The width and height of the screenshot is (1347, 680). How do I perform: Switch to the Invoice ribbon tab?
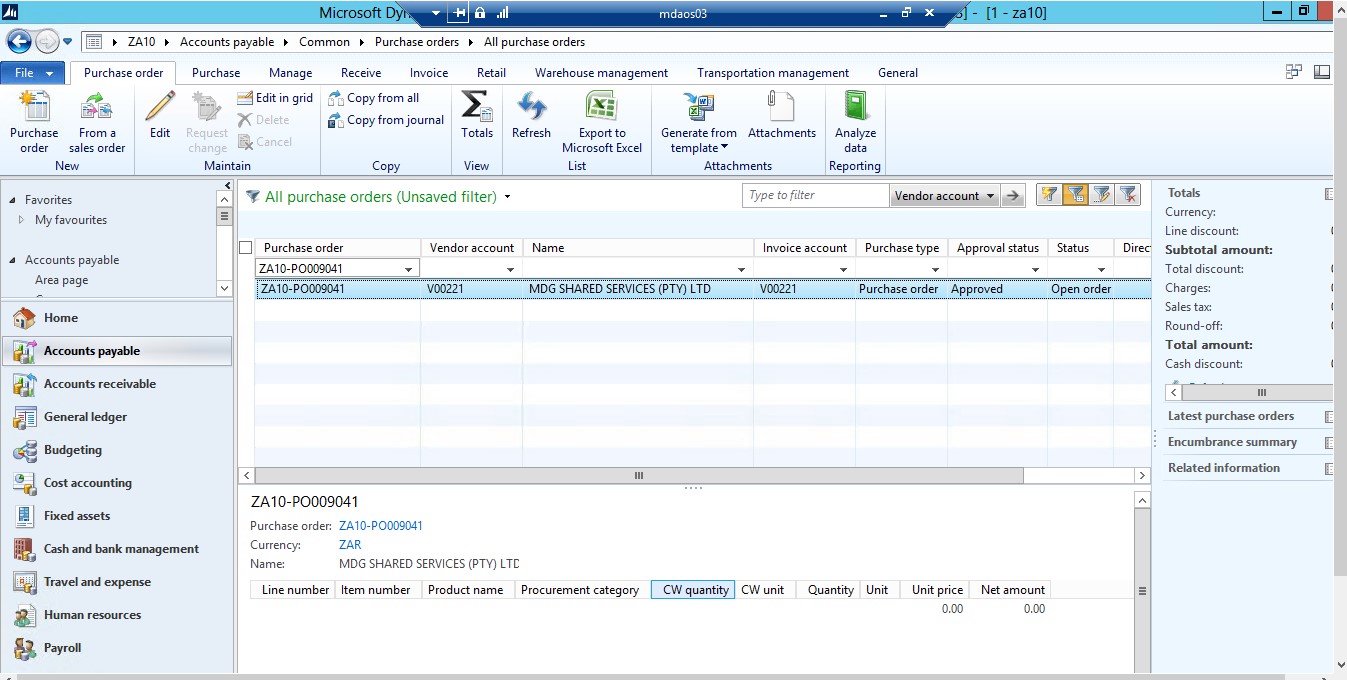pos(429,73)
